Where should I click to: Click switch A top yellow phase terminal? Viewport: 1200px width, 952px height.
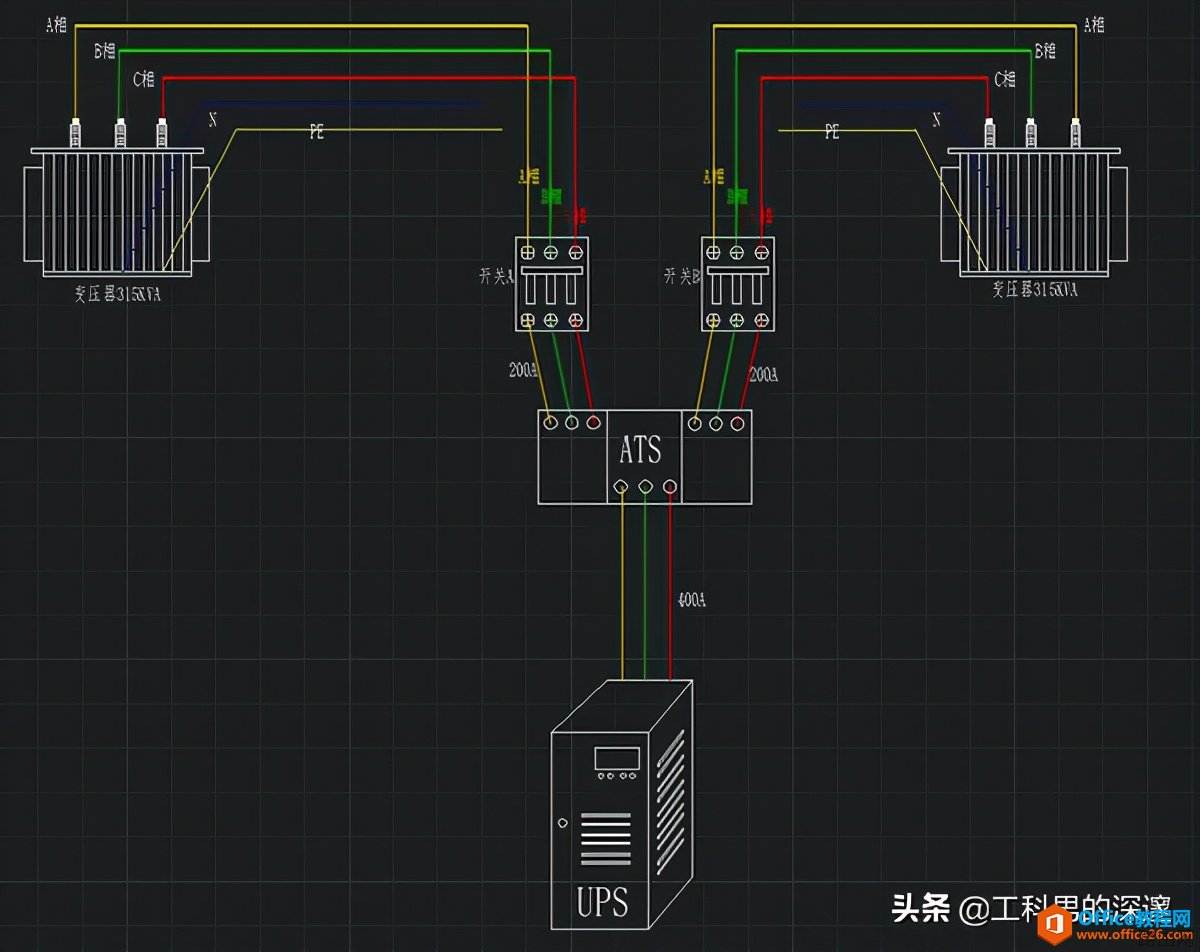coord(527,253)
